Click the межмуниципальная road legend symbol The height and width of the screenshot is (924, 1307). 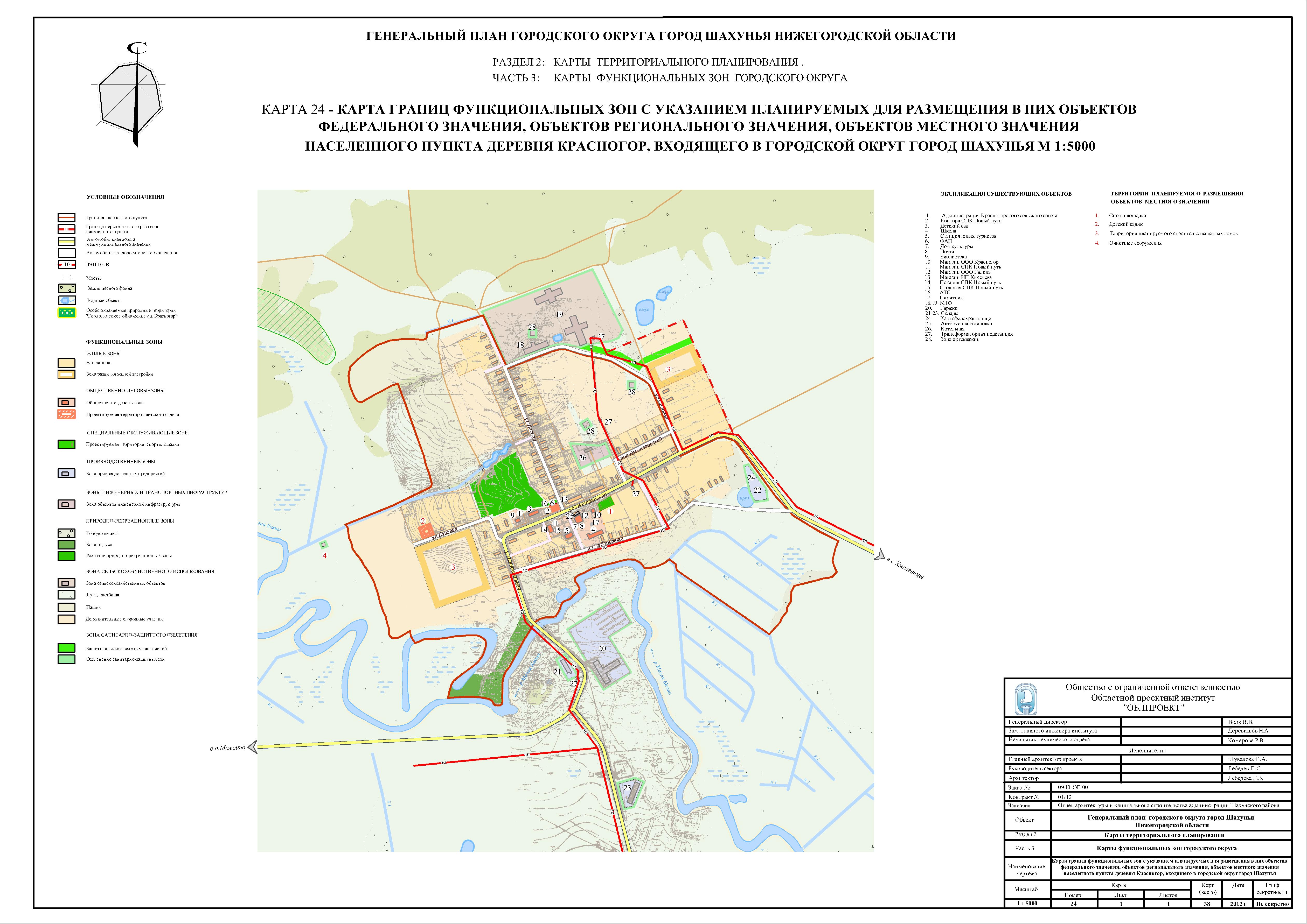(67, 241)
